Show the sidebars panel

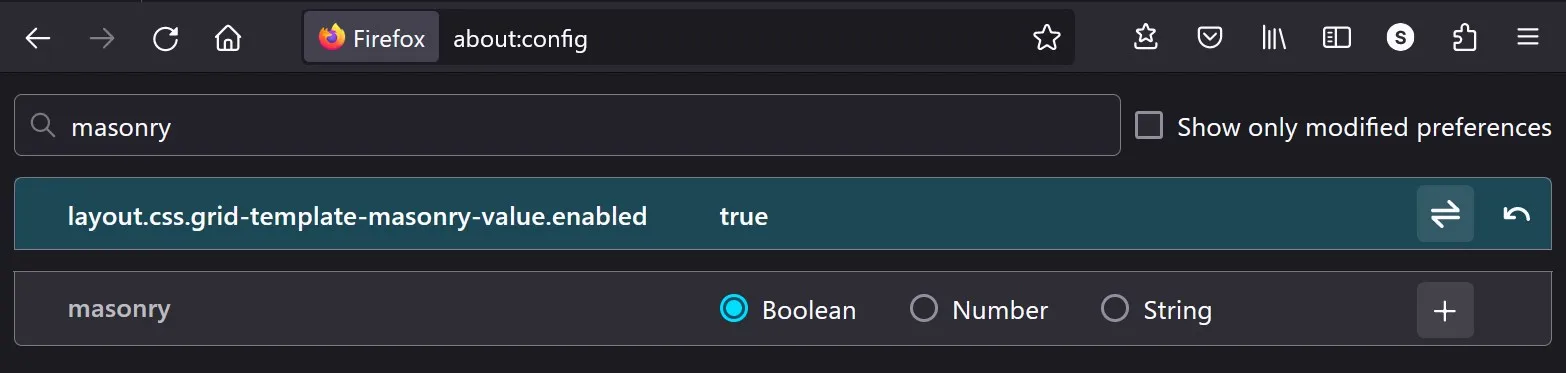click(1337, 39)
